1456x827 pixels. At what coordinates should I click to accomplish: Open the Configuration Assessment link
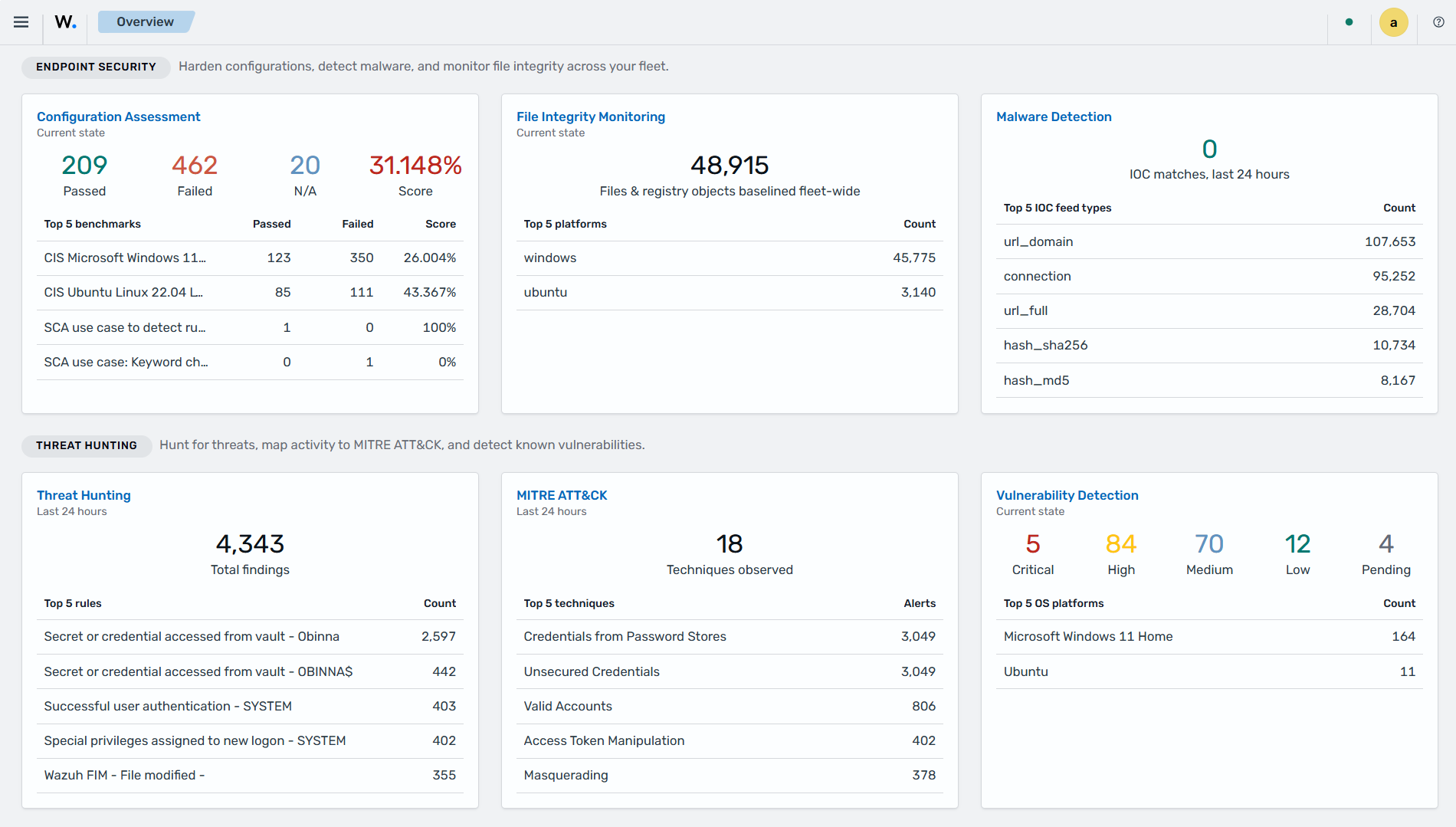(118, 117)
